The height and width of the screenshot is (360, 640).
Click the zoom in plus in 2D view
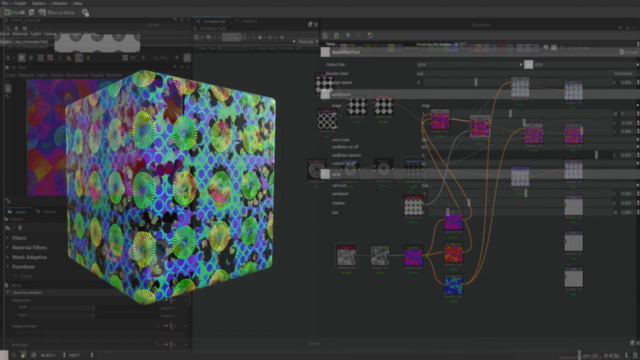pos(177,58)
